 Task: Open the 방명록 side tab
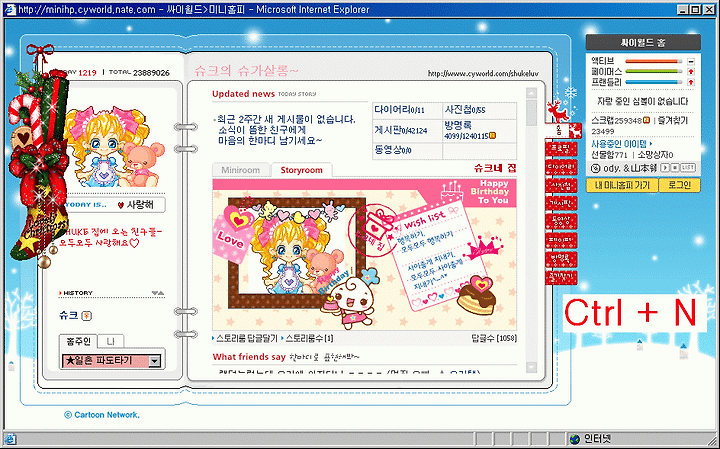tap(561, 259)
